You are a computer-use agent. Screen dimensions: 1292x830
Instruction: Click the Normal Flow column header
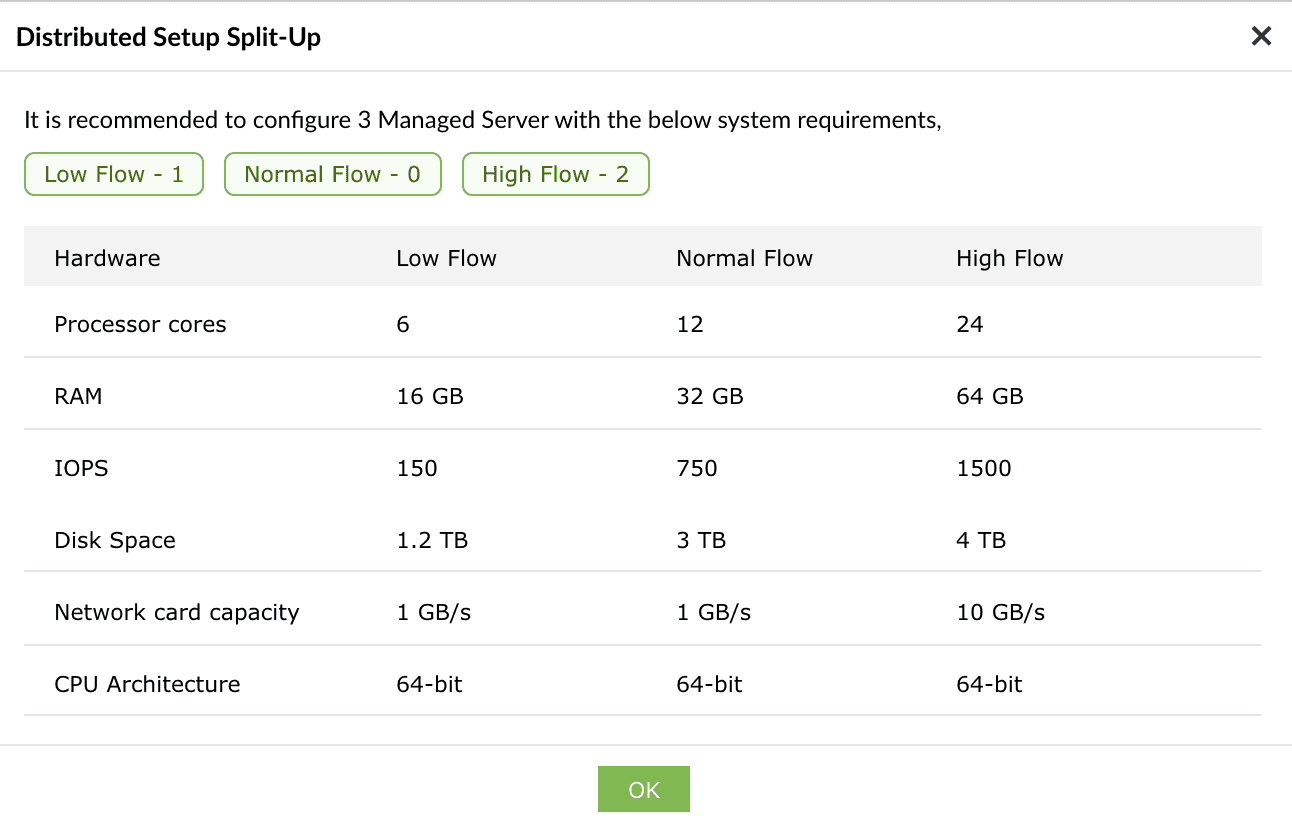(x=744, y=257)
